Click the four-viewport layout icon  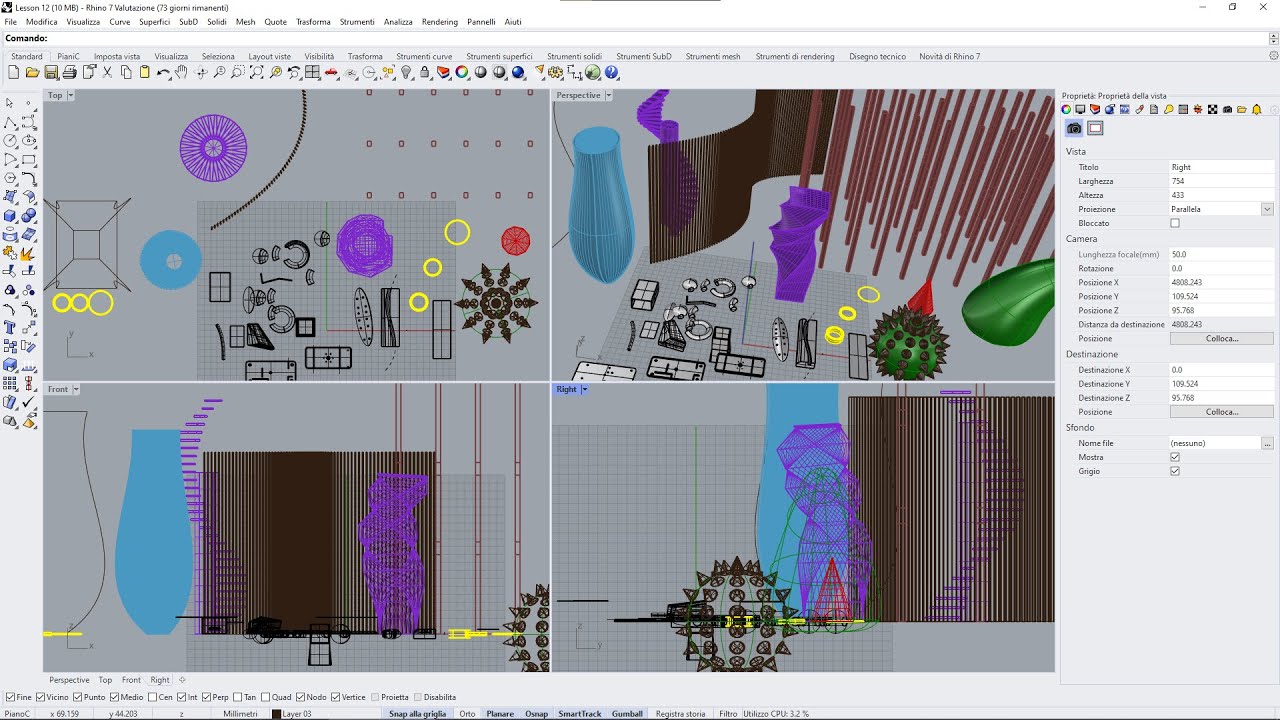(x=312, y=72)
